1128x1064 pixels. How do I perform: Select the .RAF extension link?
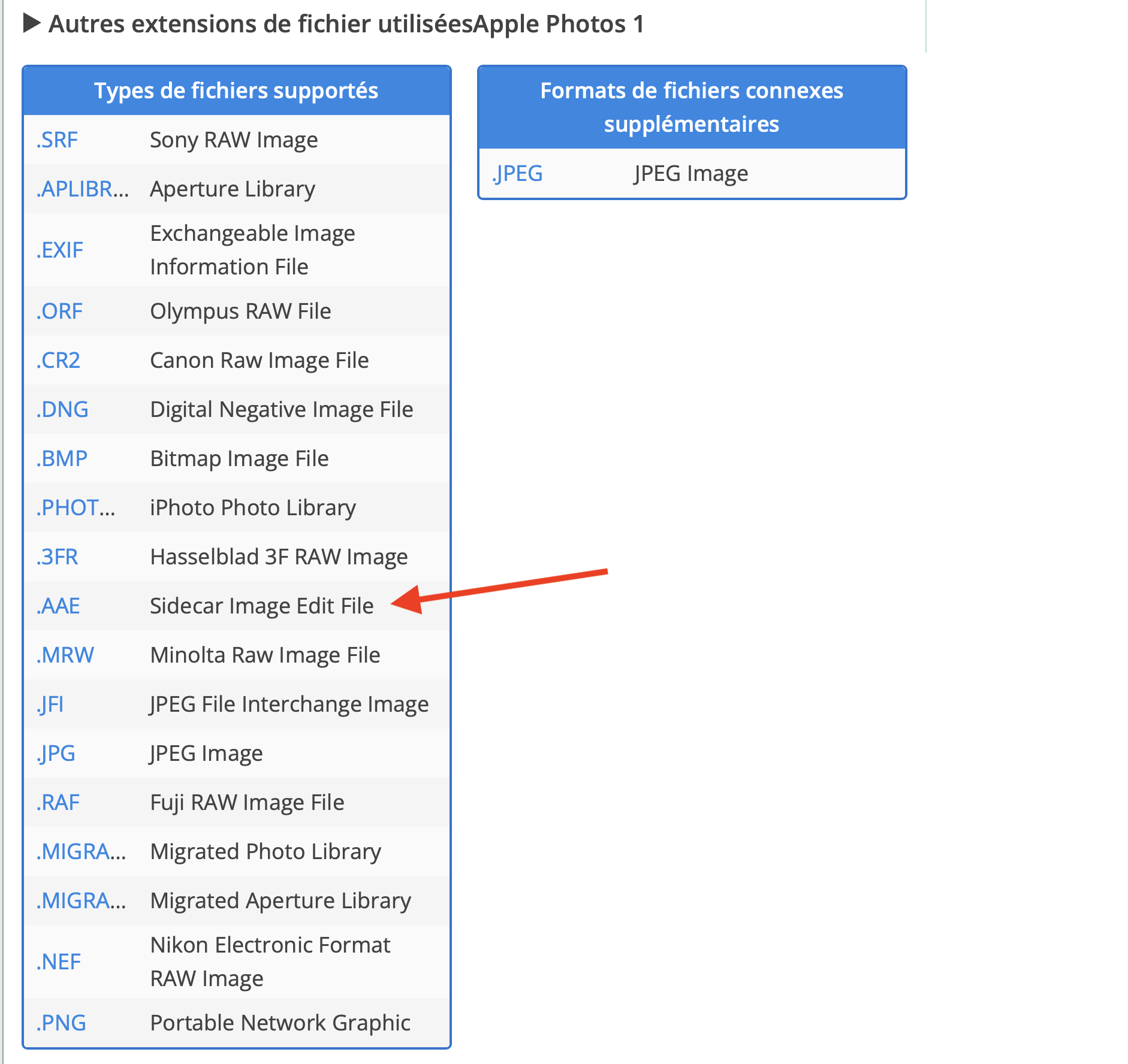[58, 803]
